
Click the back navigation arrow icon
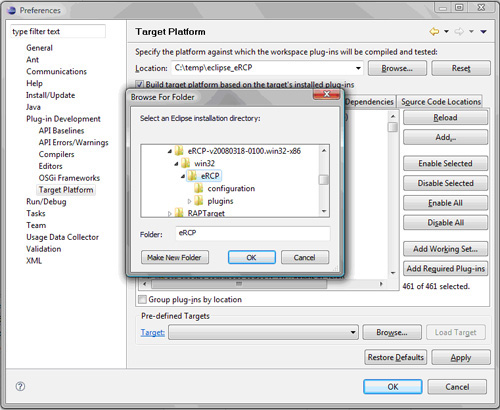(434, 32)
